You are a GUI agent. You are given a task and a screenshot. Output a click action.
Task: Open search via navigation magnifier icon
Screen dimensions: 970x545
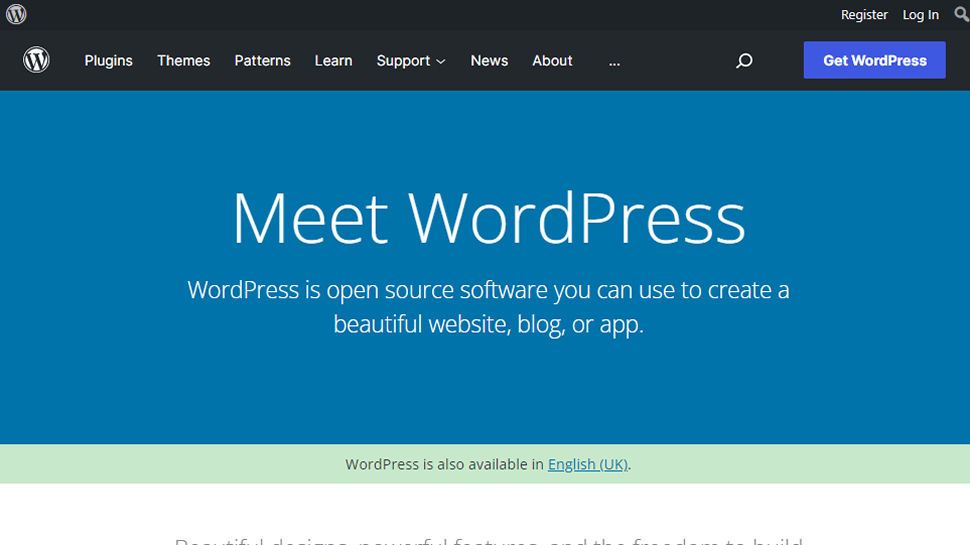pos(744,61)
